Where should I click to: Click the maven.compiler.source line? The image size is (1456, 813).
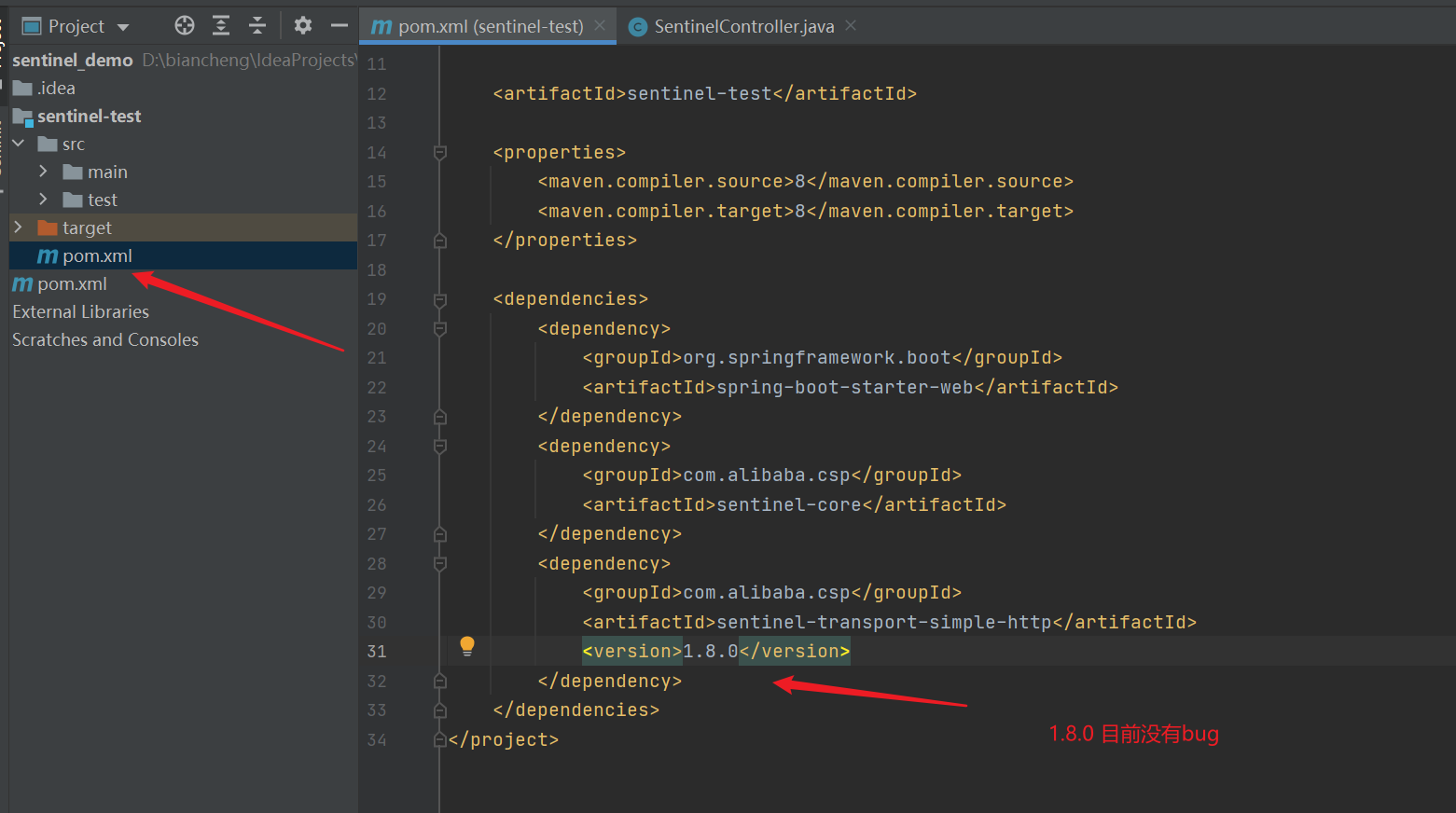pos(806,181)
